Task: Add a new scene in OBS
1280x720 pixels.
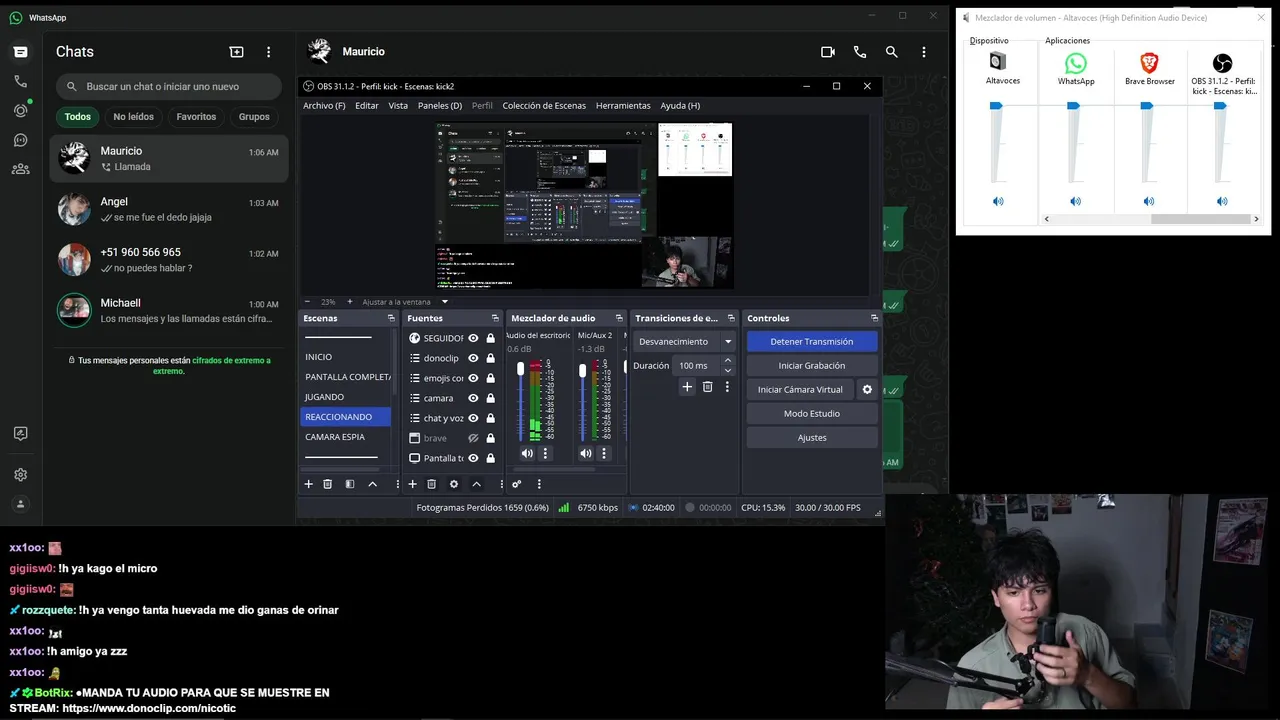Action: 308,484
